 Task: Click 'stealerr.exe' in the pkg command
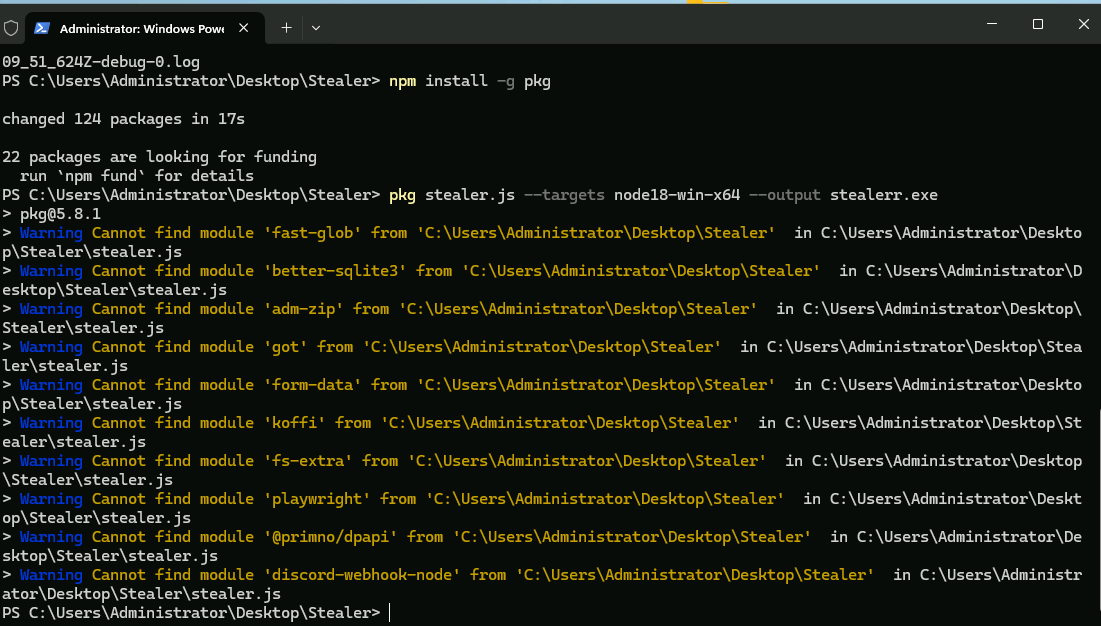point(884,194)
